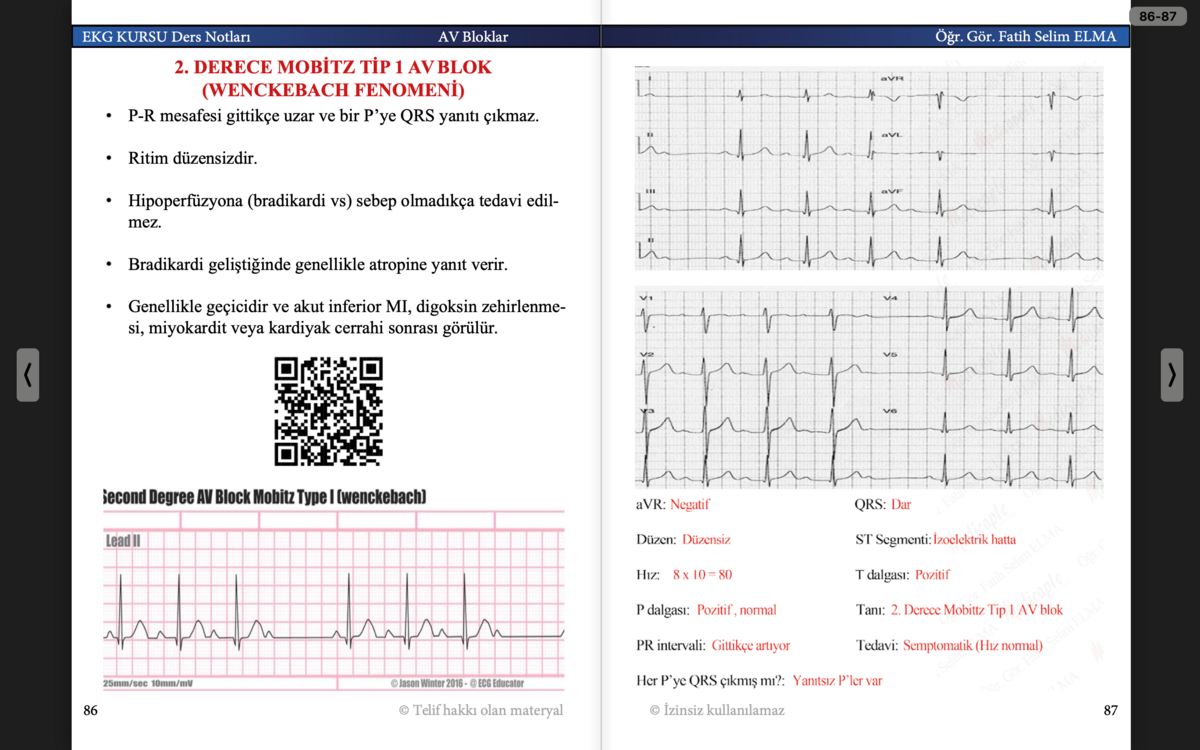Screen dimensions: 1200x750
Task: Click the bullet starting 'Hipoperfüzyona (bradikardi vs)'
Action: (343, 211)
